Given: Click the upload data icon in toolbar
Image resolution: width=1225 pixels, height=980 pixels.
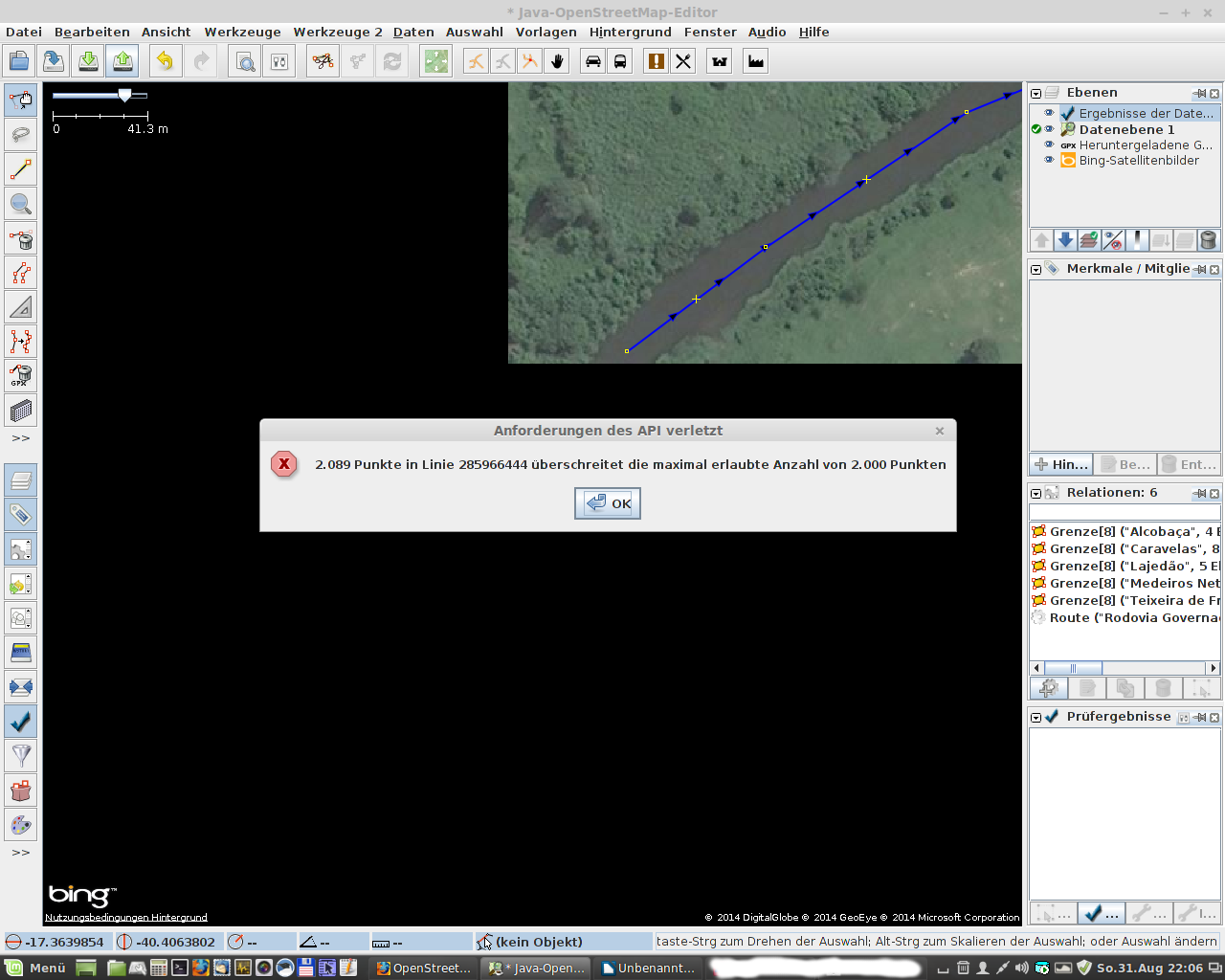Looking at the screenshot, I should 123,61.
